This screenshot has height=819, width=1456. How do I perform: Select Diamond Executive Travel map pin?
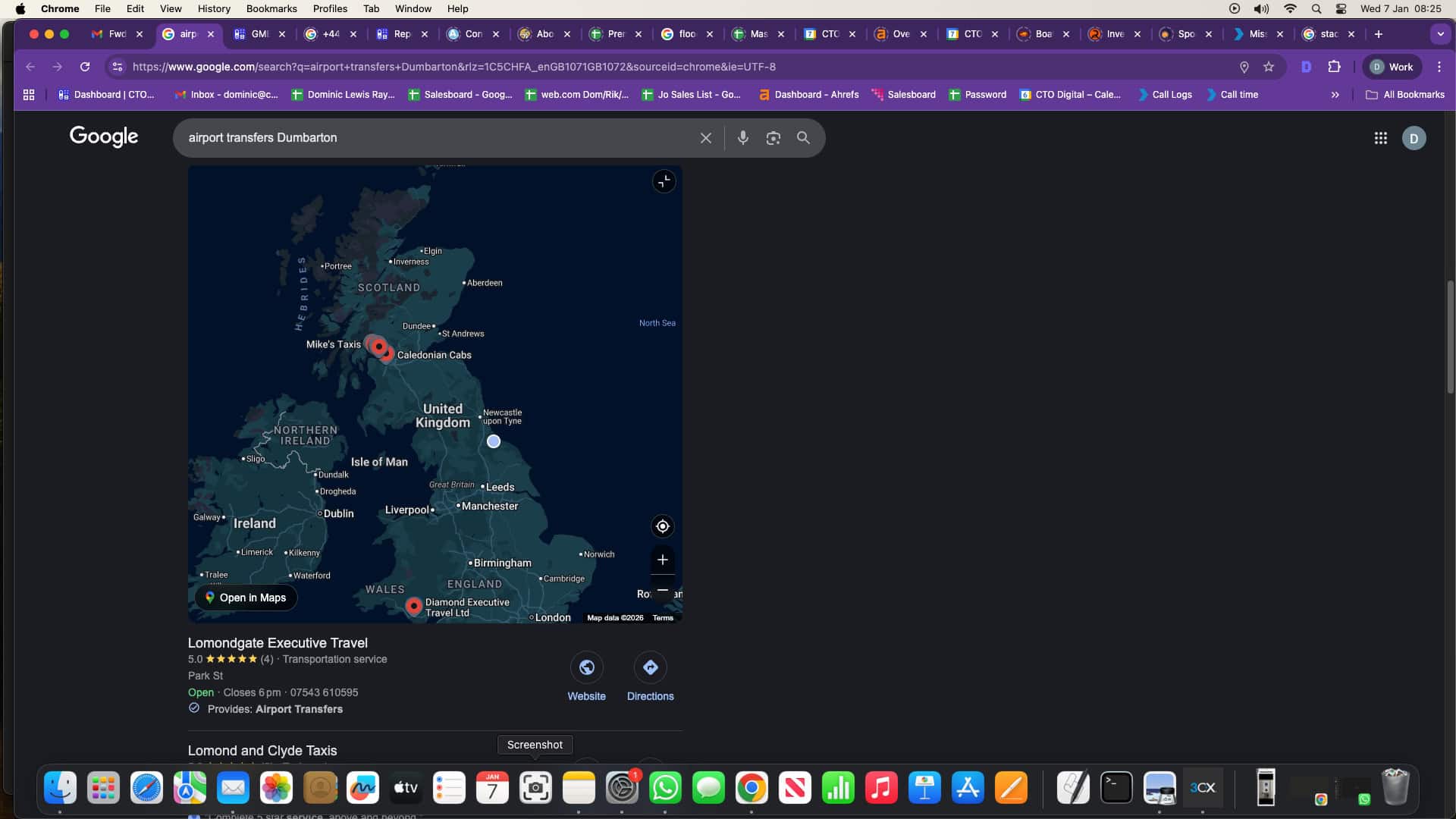click(x=413, y=606)
